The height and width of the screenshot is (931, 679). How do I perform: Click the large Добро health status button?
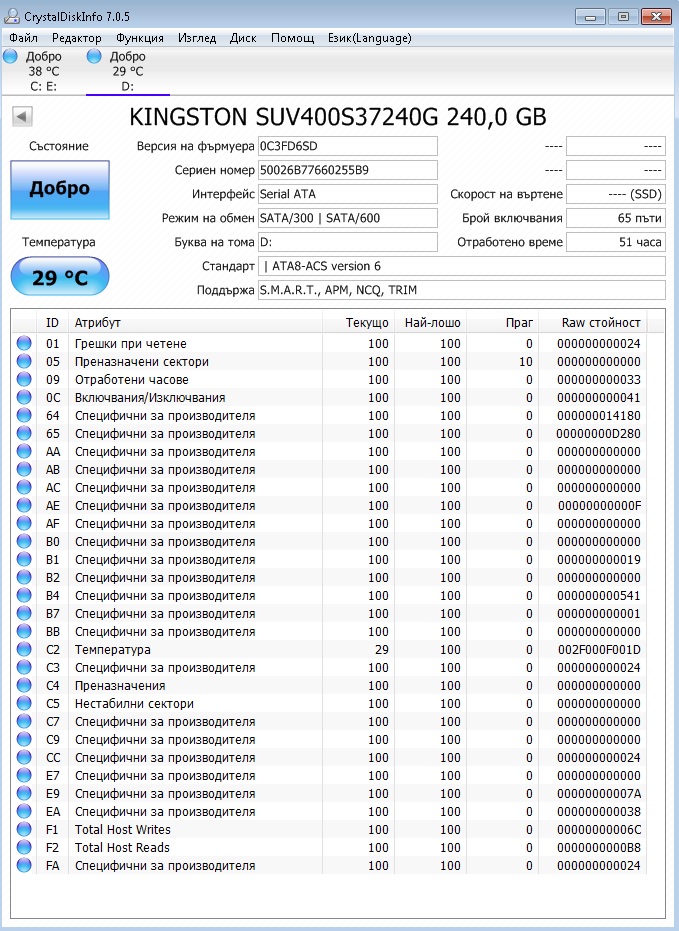point(60,189)
